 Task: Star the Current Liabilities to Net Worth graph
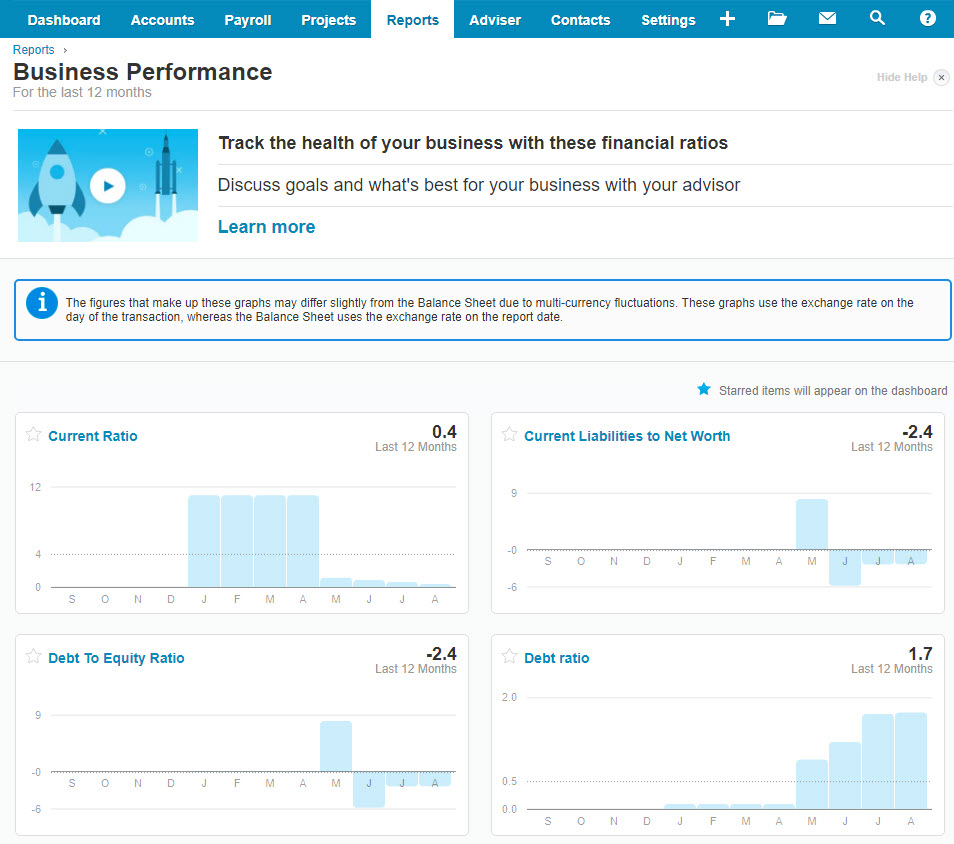510,435
